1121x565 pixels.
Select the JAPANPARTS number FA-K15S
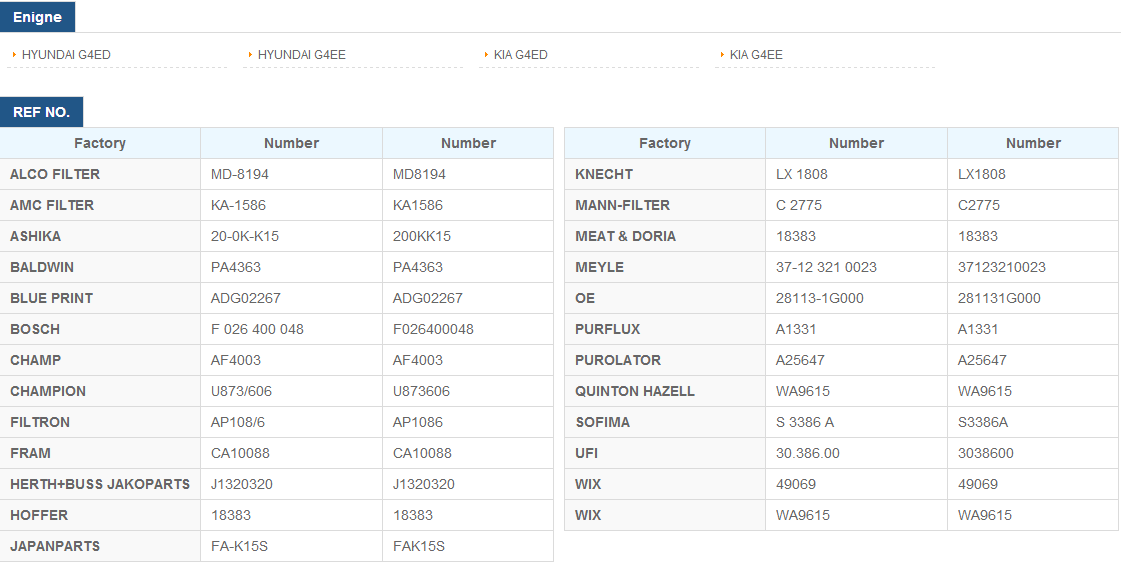(x=239, y=546)
